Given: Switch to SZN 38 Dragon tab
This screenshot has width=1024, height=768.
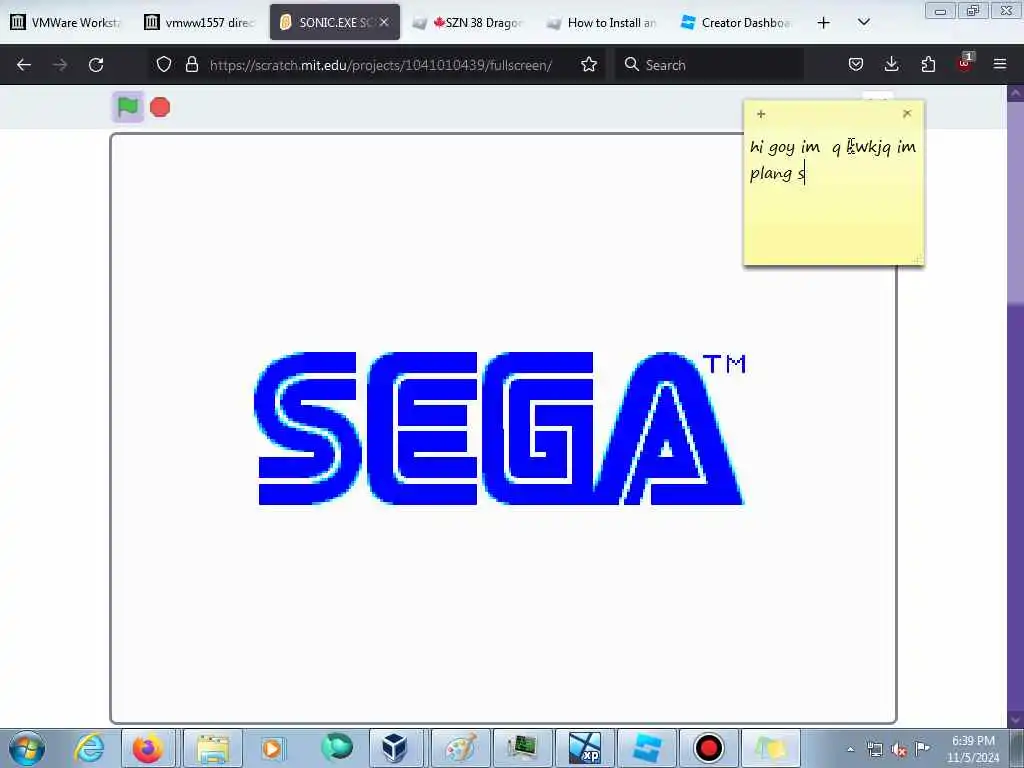Looking at the screenshot, I should 469,22.
